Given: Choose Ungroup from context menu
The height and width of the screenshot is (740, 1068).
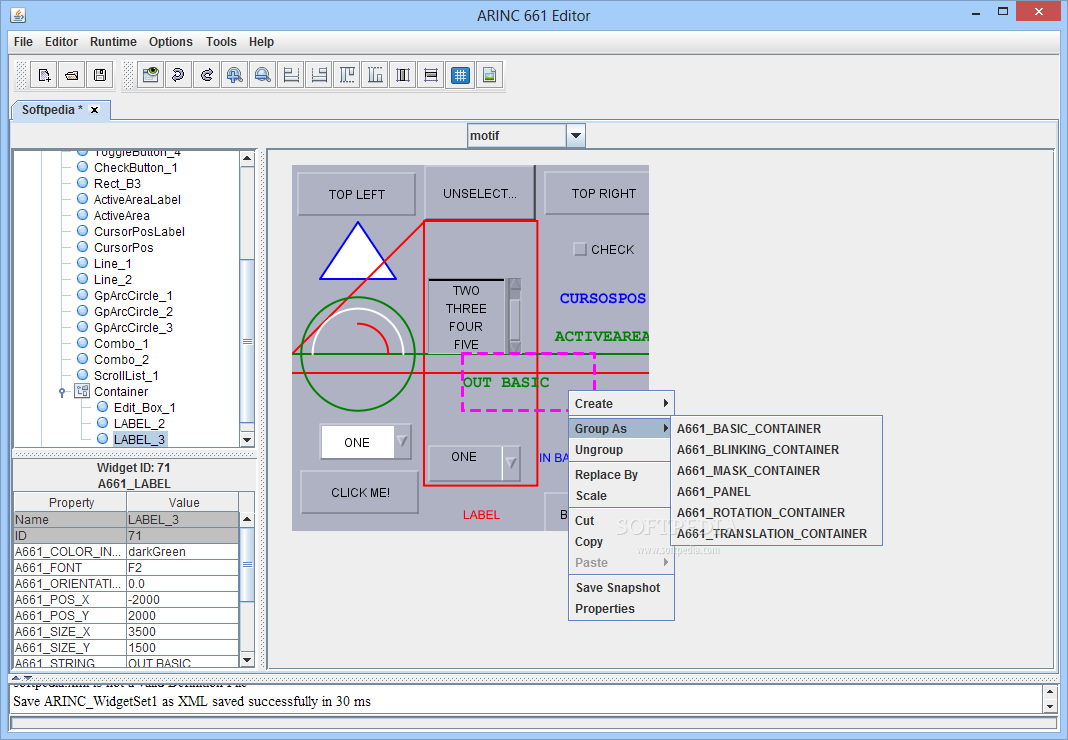Looking at the screenshot, I should click(621, 450).
